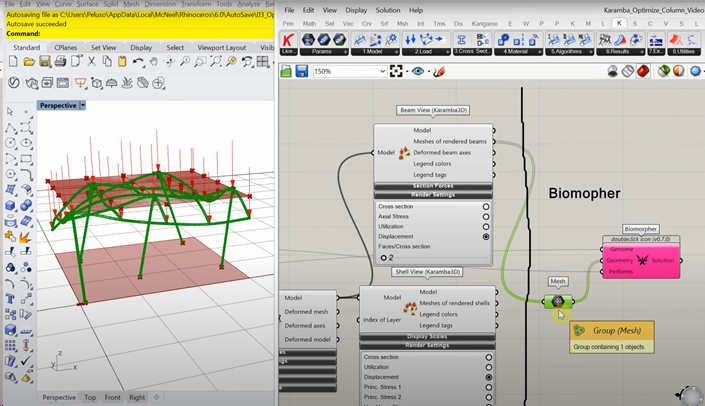Select the Text T tool

(x=11, y=299)
